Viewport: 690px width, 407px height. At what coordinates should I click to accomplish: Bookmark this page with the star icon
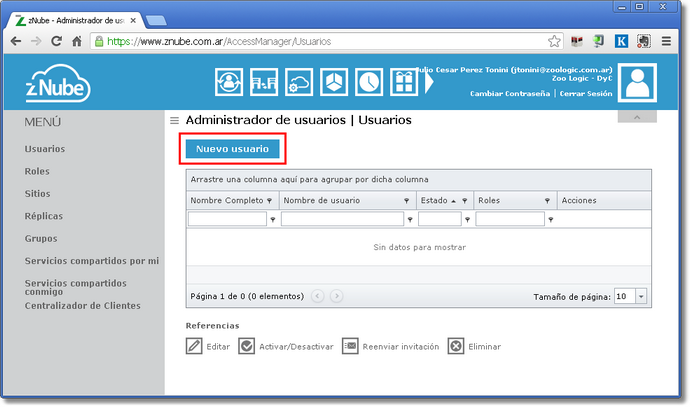point(554,42)
